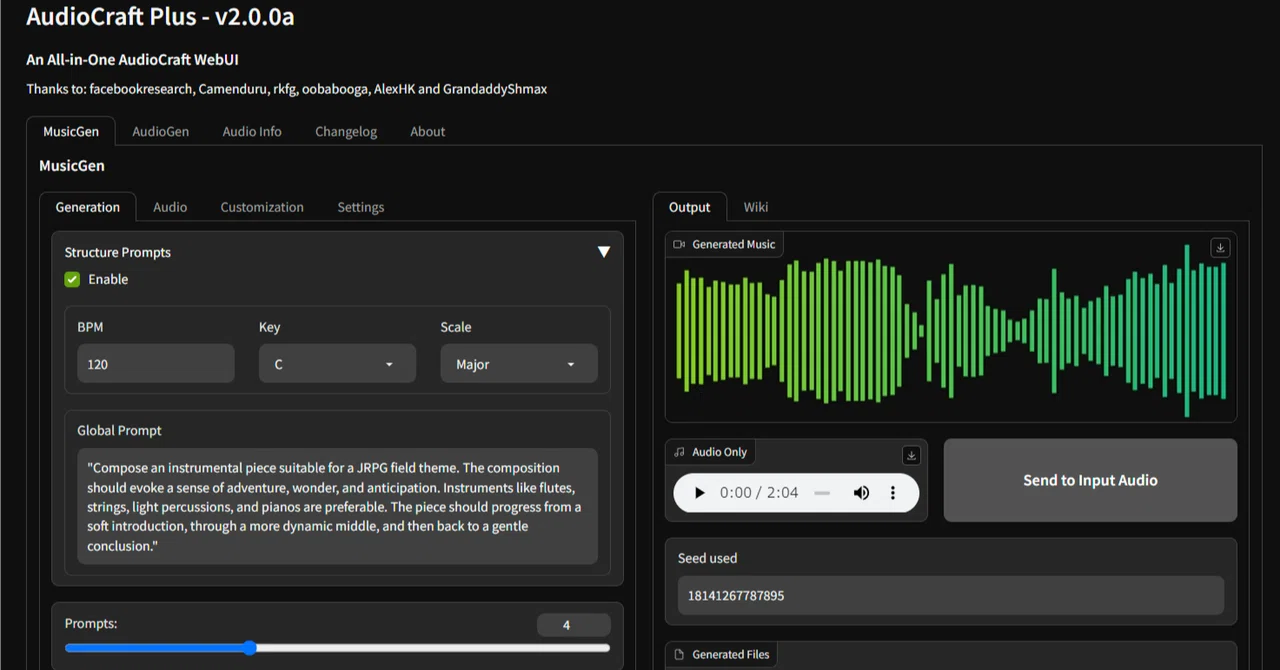Click the Send to Input Audio button
The width and height of the screenshot is (1280, 670).
click(1090, 480)
